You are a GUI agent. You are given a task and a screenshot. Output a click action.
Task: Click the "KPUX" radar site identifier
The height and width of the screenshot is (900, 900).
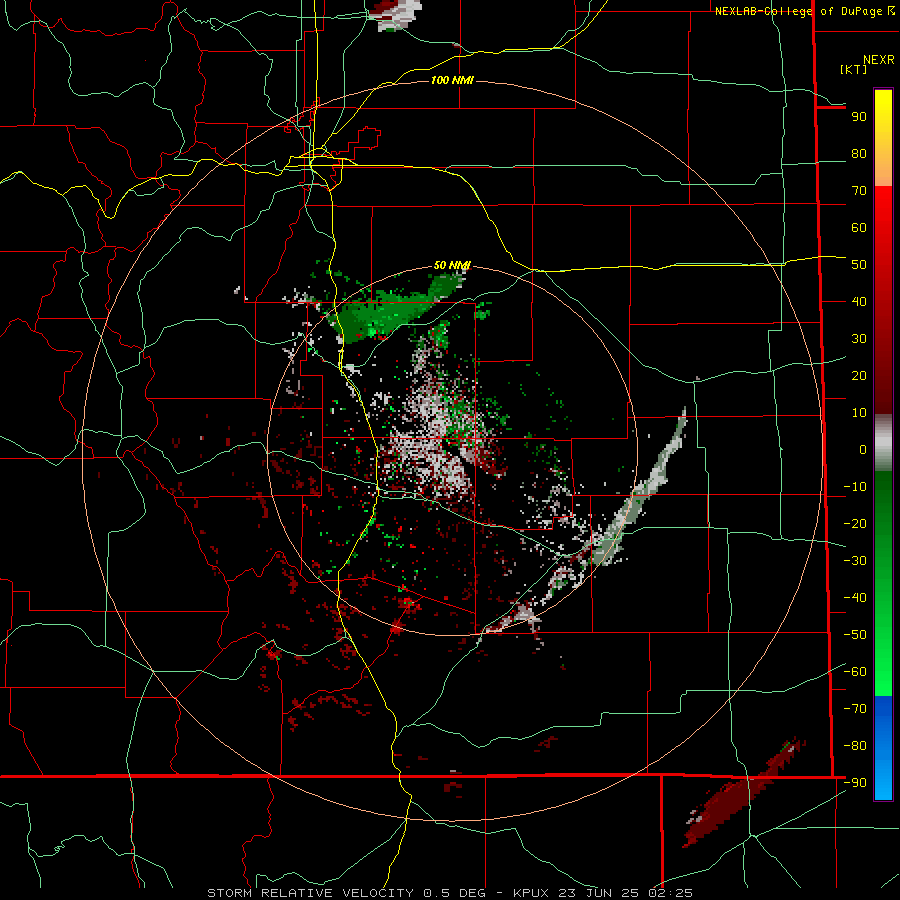coord(531,893)
